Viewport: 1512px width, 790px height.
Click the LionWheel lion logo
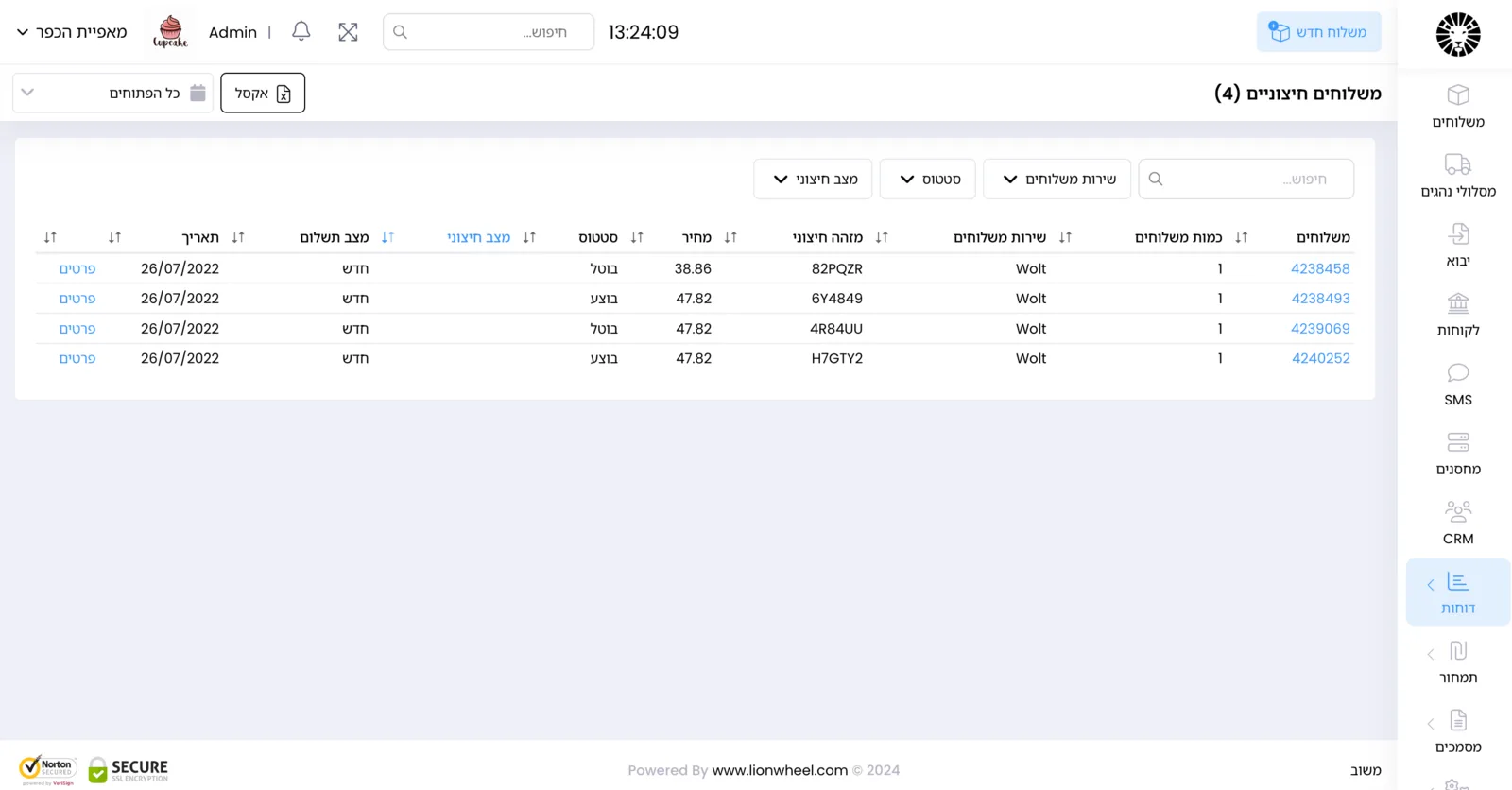click(x=1458, y=35)
